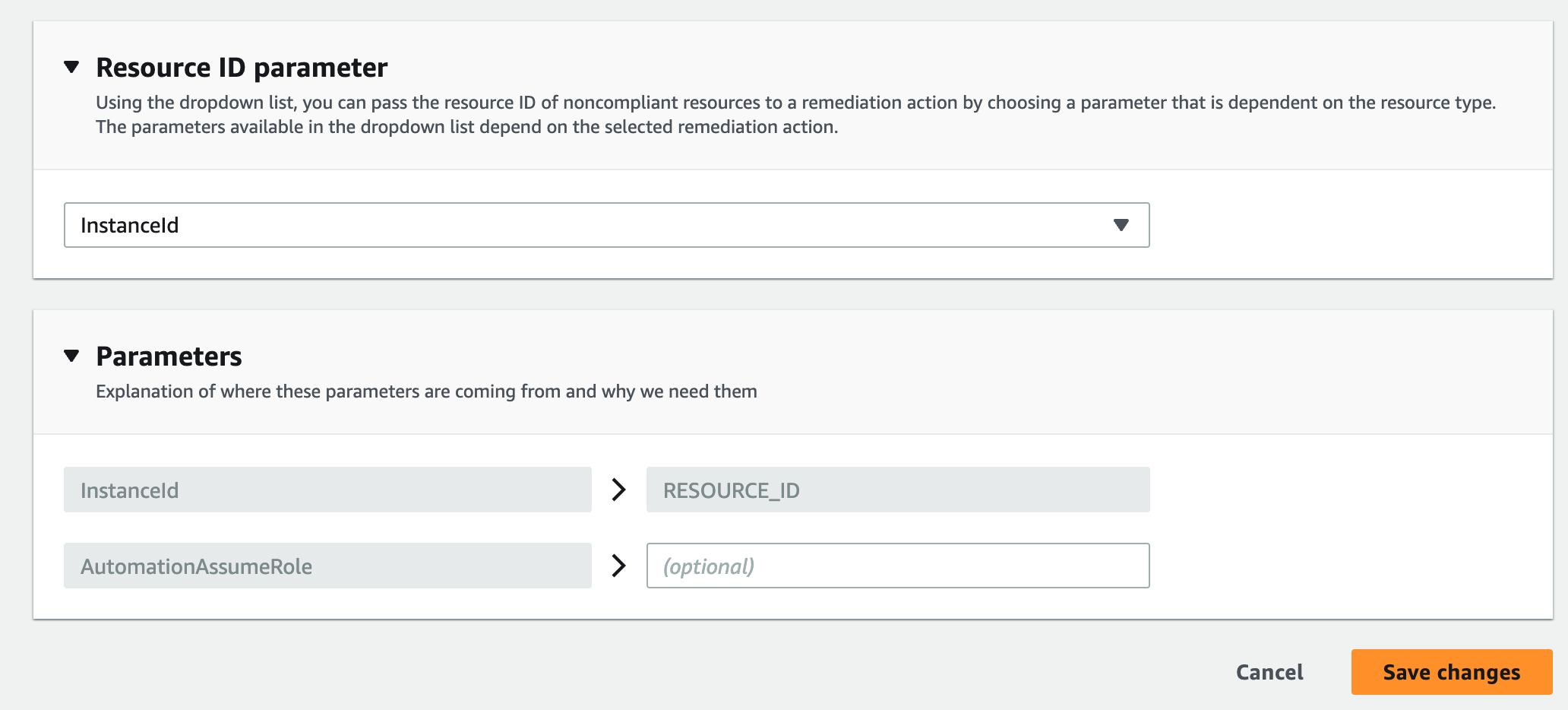1568x710 pixels.
Task: Click the Parameters explanation description text
Action: (x=426, y=391)
